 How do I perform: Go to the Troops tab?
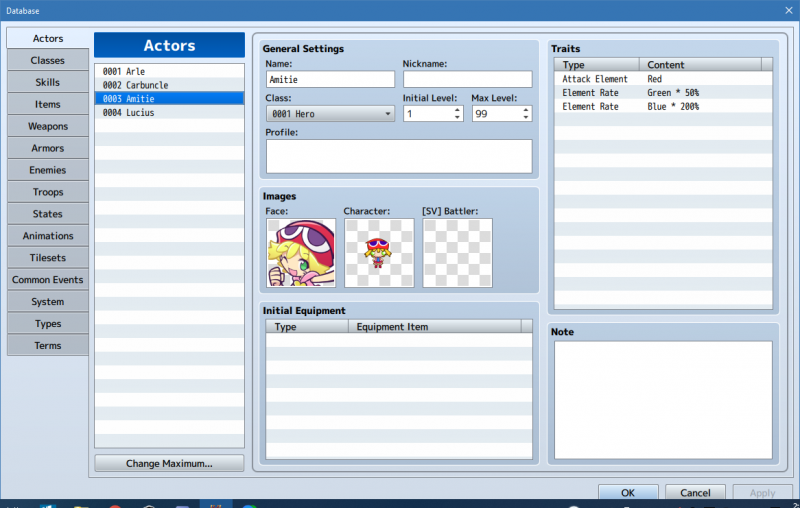point(48,192)
